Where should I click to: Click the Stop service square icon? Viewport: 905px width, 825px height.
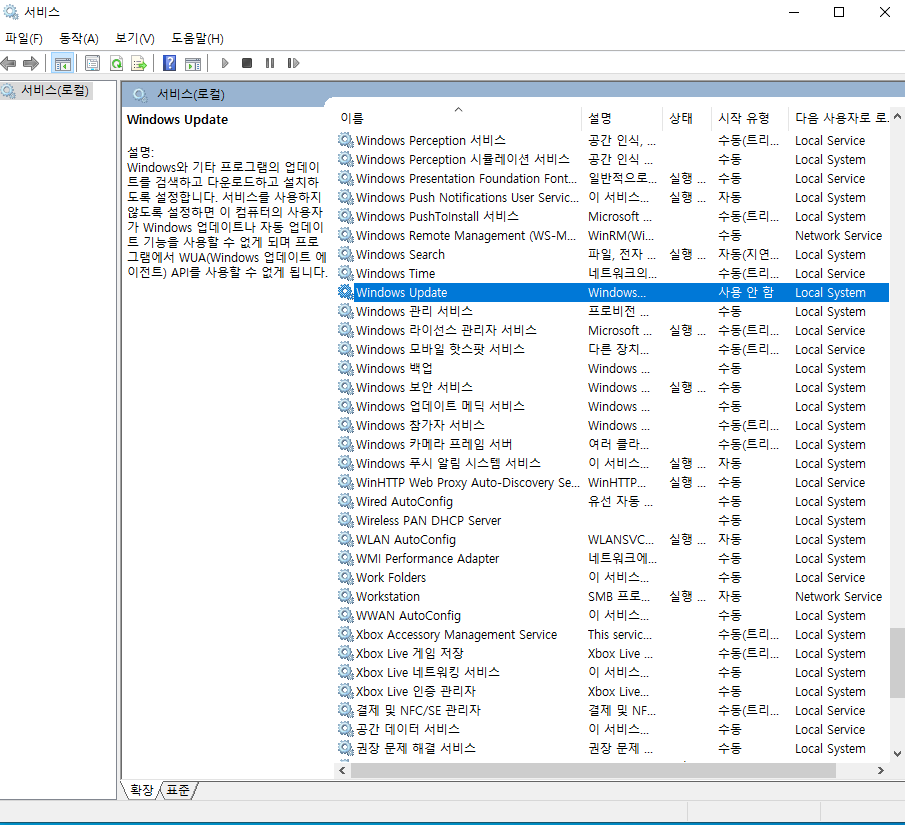247,63
